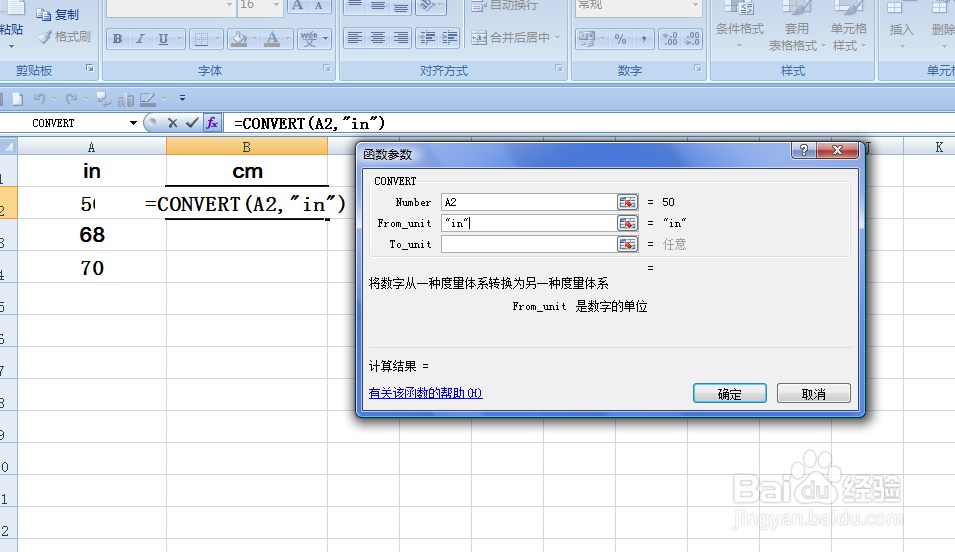
Task: Click 确定 OK button in dialog
Action: [x=730, y=394]
